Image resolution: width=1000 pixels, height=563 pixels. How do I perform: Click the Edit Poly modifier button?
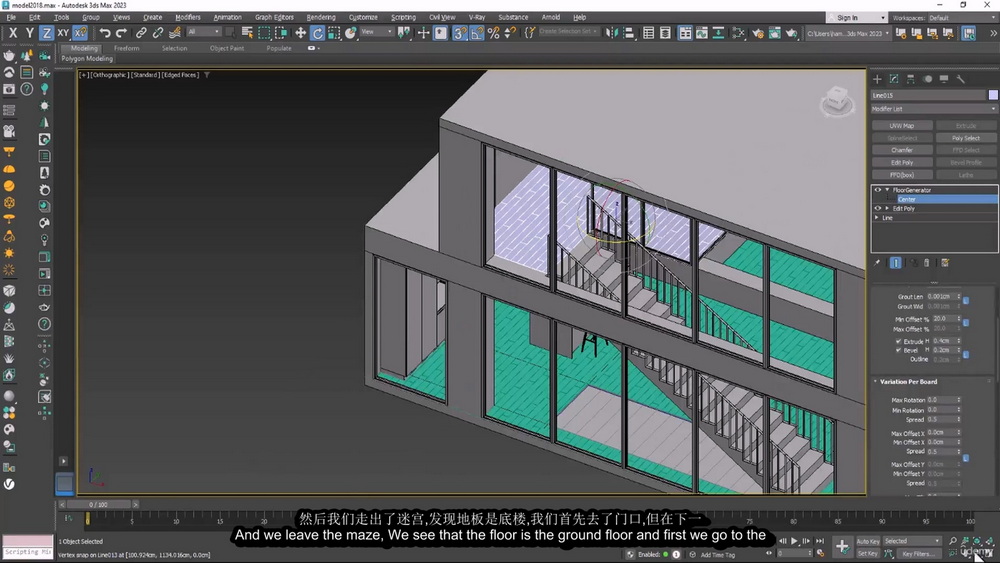[902, 163]
